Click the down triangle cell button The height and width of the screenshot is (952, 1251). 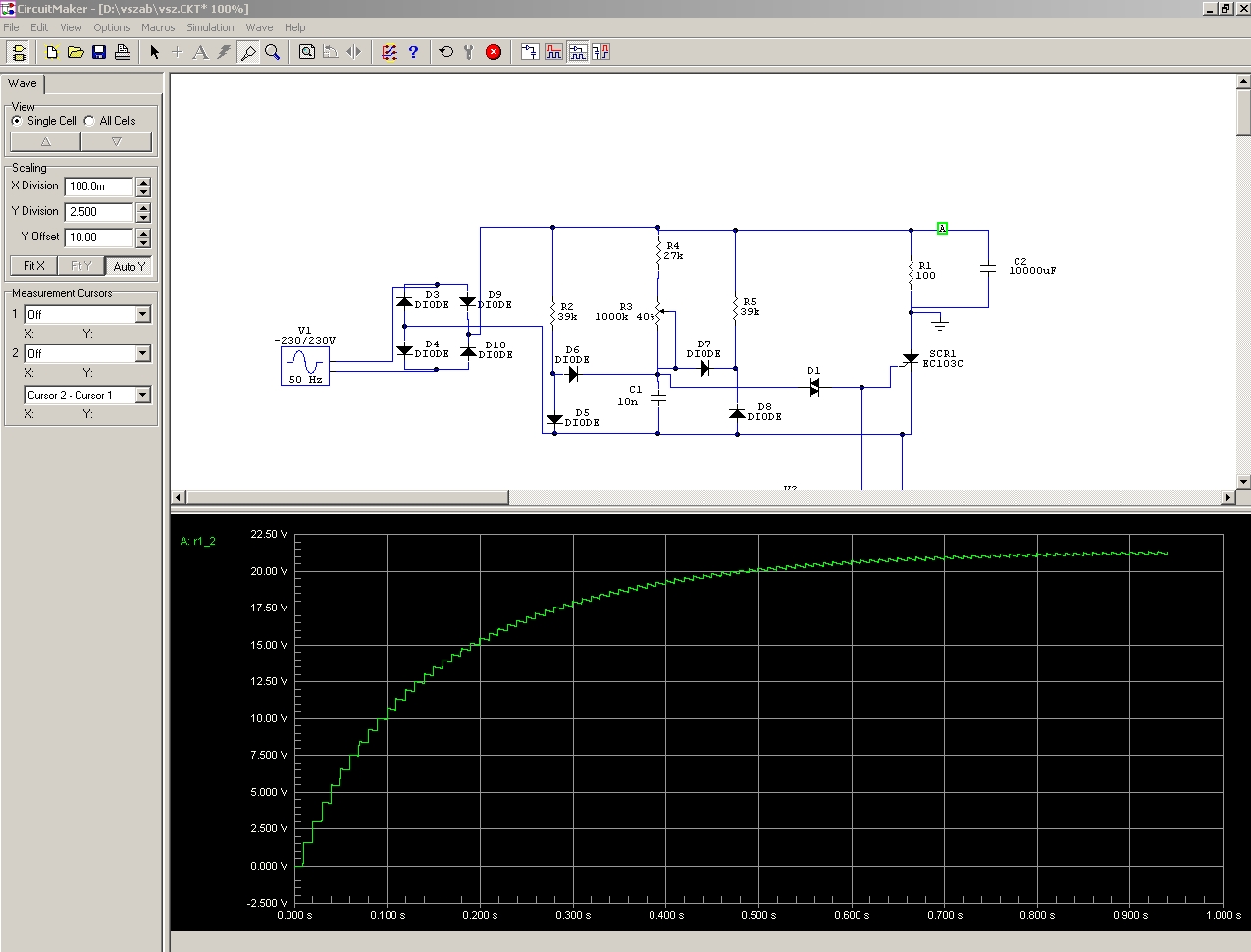[117, 141]
